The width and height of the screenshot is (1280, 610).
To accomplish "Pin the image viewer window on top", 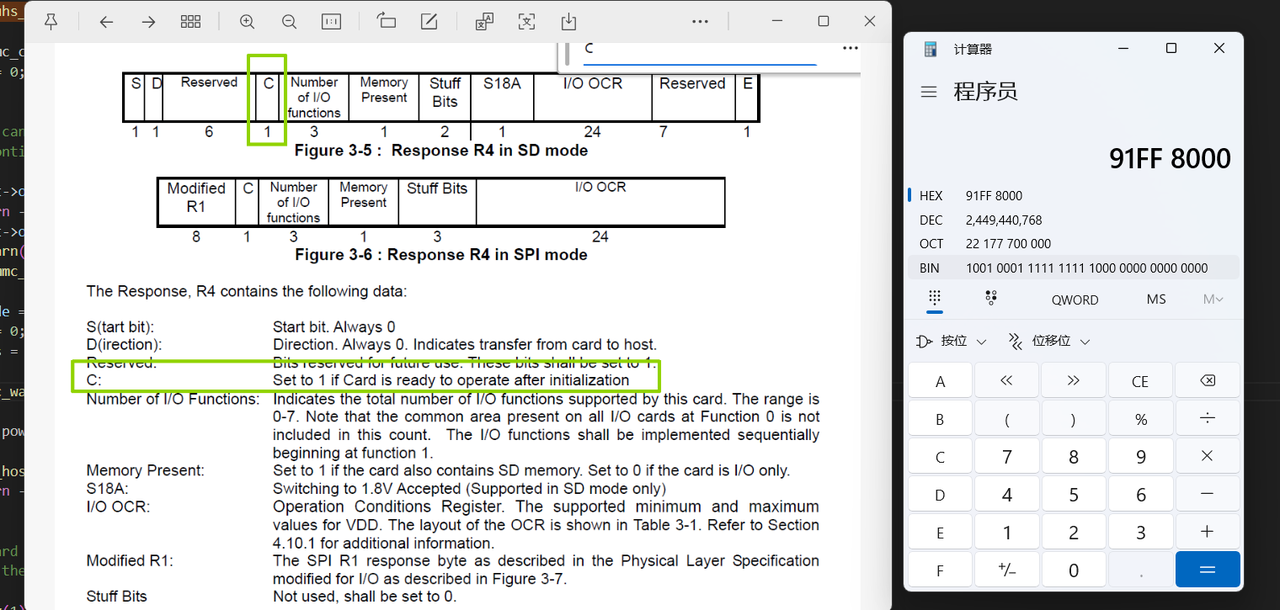I will [52, 22].
